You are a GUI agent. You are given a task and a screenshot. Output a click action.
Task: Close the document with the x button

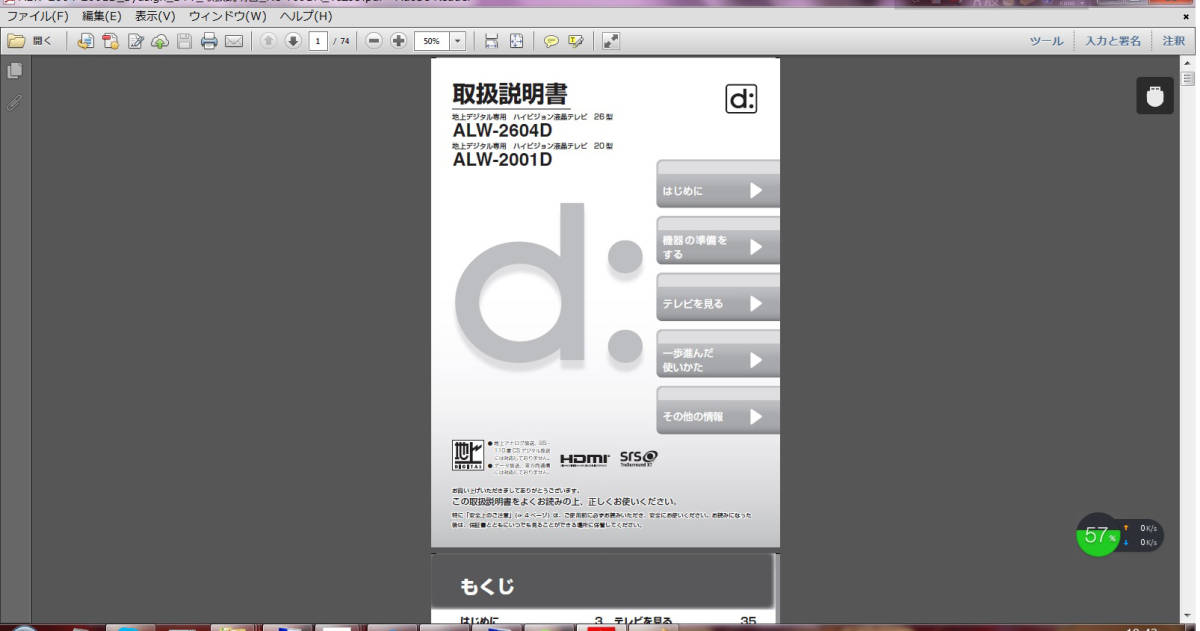pyautogui.click(x=1186, y=16)
